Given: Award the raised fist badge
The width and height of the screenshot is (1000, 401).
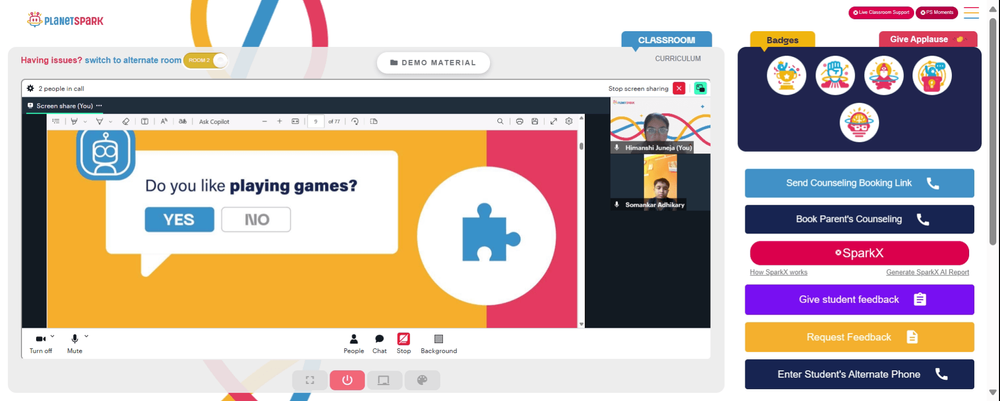Looking at the screenshot, I should click(x=835, y=75).
